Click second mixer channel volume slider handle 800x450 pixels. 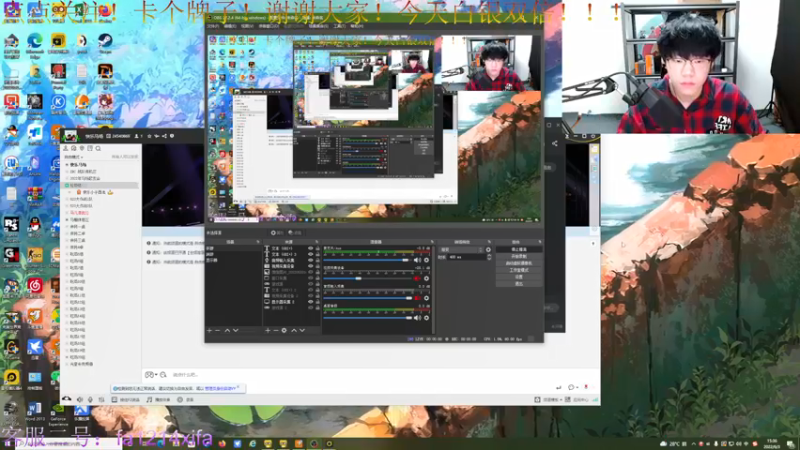358,279
